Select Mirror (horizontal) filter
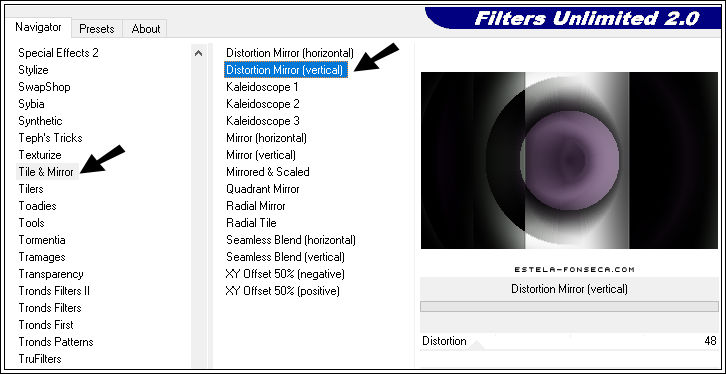 click(x=266, y=138)
